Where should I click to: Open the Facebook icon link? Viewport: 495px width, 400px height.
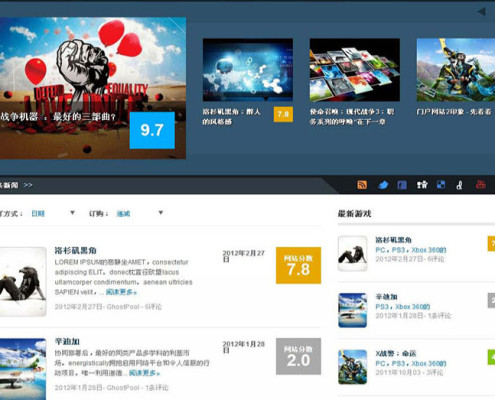(x=402, y=185)
